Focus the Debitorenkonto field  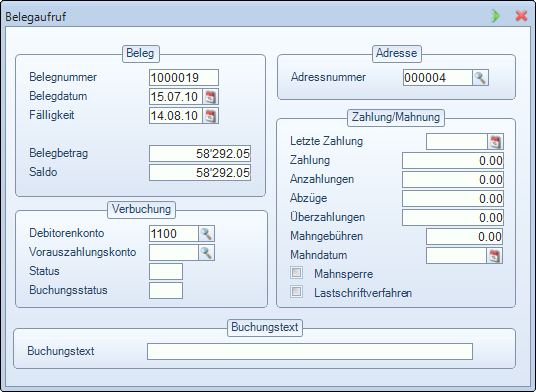coord(174,234)
